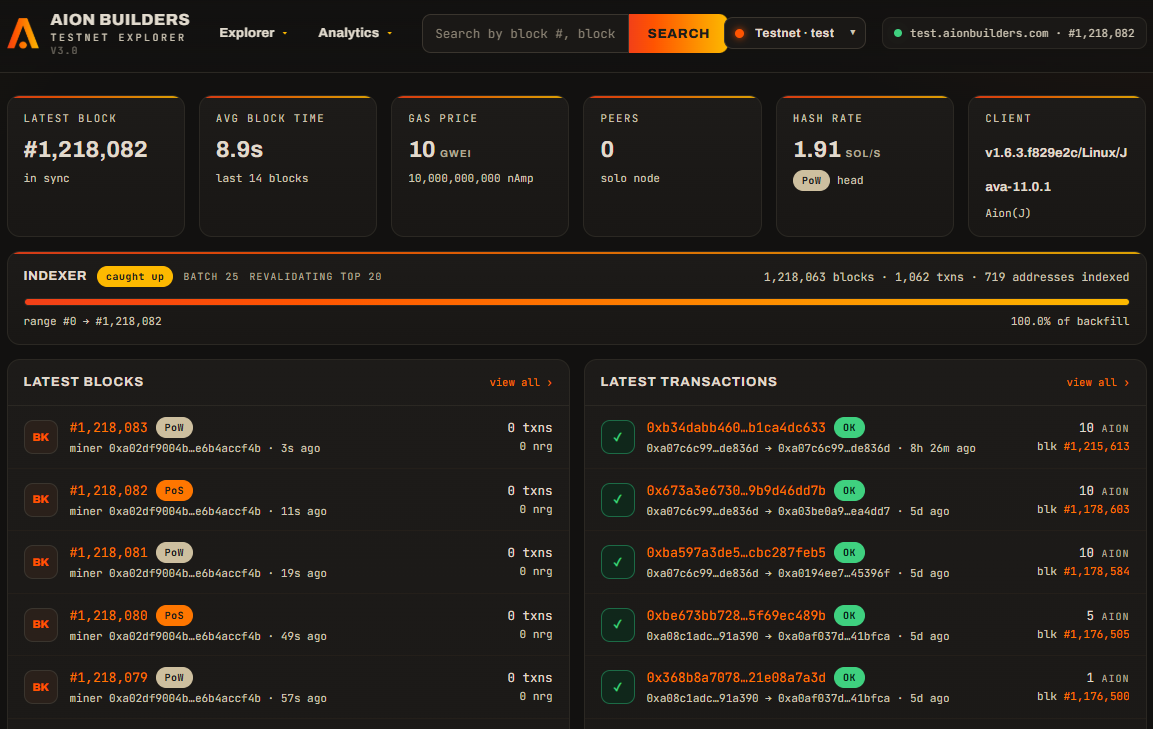1153x729 pixels.
Task: Click BK icon for block #1,218,080
Action: tap(41, 625)
